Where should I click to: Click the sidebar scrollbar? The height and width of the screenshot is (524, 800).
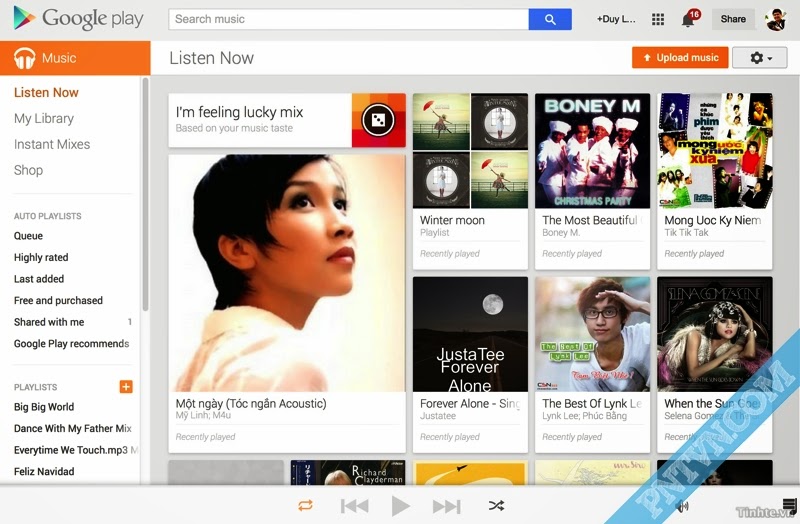coord(145,194)
